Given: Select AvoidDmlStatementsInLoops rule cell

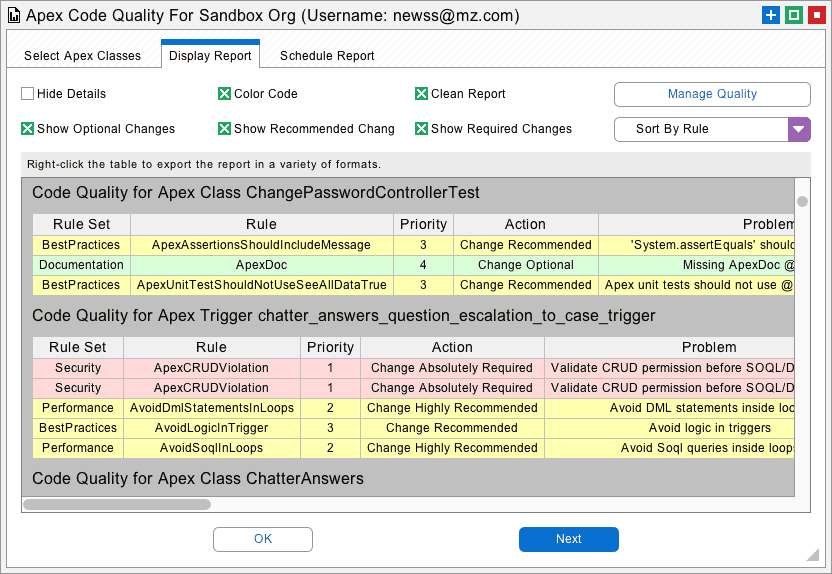Looking at the screenshot, I should 212,408.
